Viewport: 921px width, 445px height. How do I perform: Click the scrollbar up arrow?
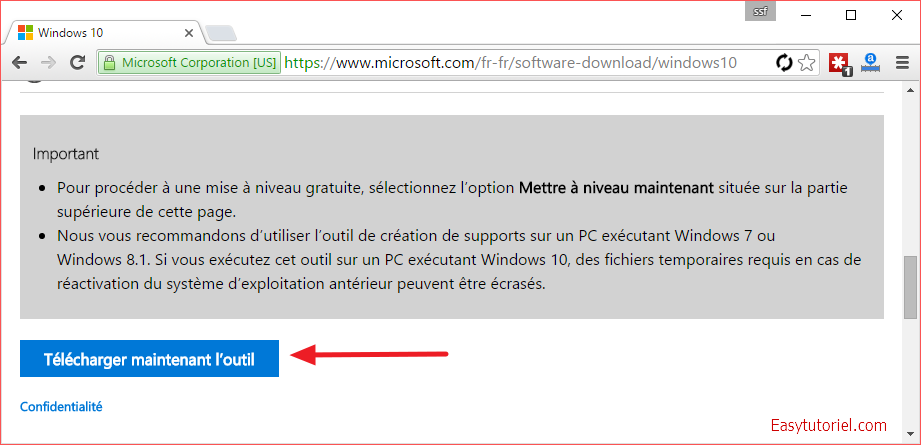[910, 92]
